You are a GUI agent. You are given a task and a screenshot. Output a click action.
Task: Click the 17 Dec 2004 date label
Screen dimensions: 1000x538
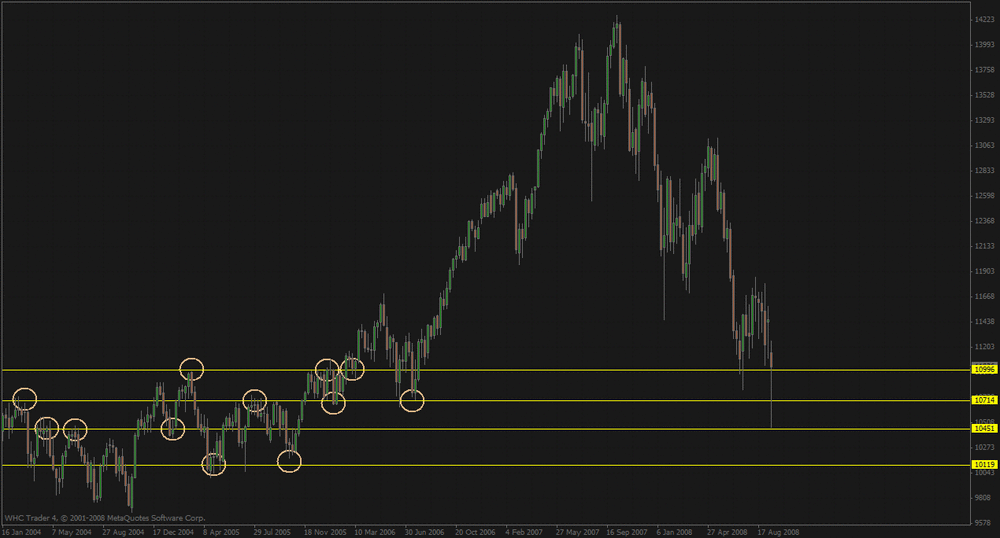(x=173, y=532)
